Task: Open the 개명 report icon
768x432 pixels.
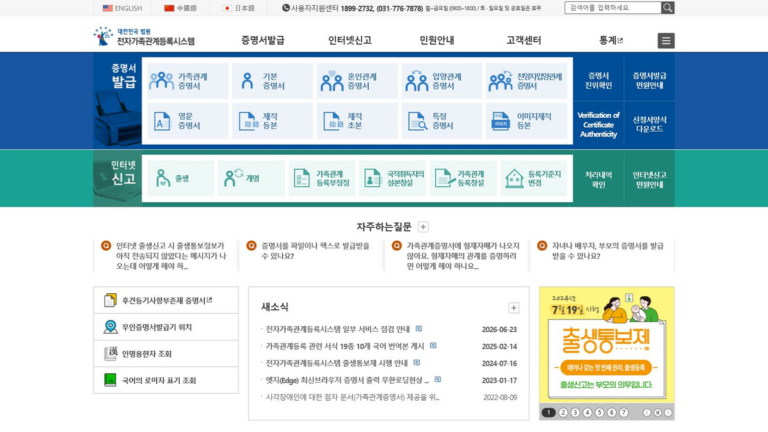Action: pos(233,178)
